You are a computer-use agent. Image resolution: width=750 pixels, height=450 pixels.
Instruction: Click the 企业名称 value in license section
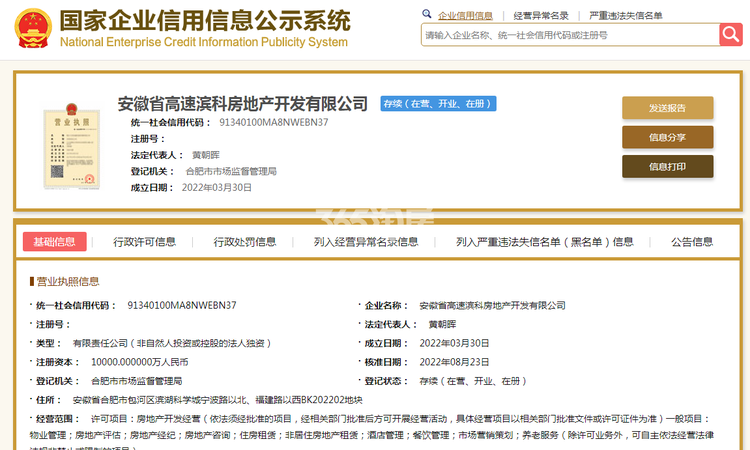(x=492, y=306)
